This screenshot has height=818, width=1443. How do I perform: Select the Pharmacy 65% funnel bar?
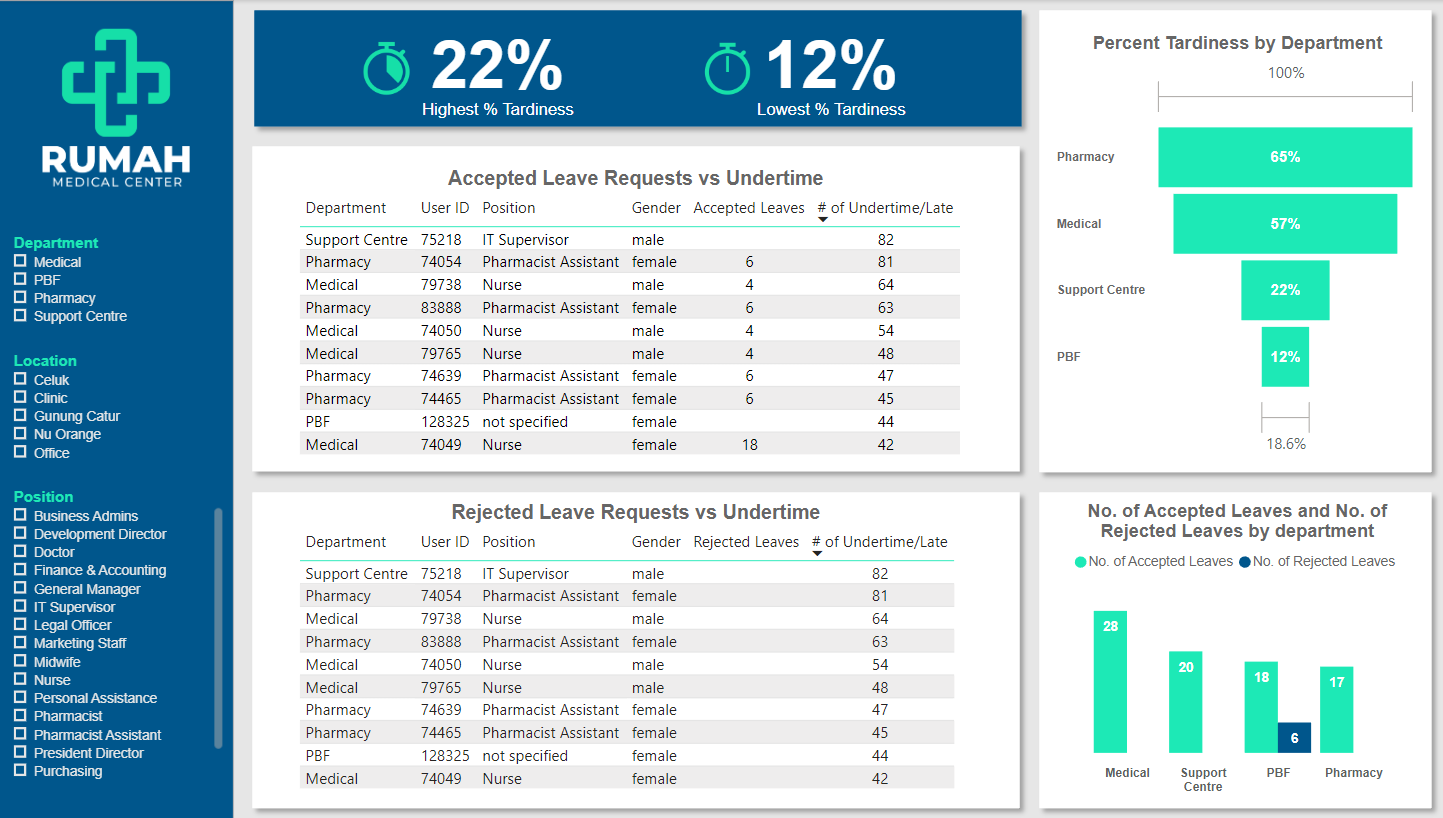[1285, 157]
